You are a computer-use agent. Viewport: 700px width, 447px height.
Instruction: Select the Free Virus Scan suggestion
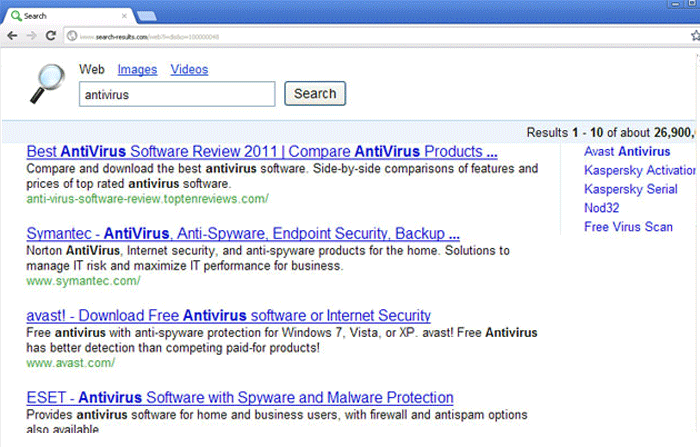[628, 227]
